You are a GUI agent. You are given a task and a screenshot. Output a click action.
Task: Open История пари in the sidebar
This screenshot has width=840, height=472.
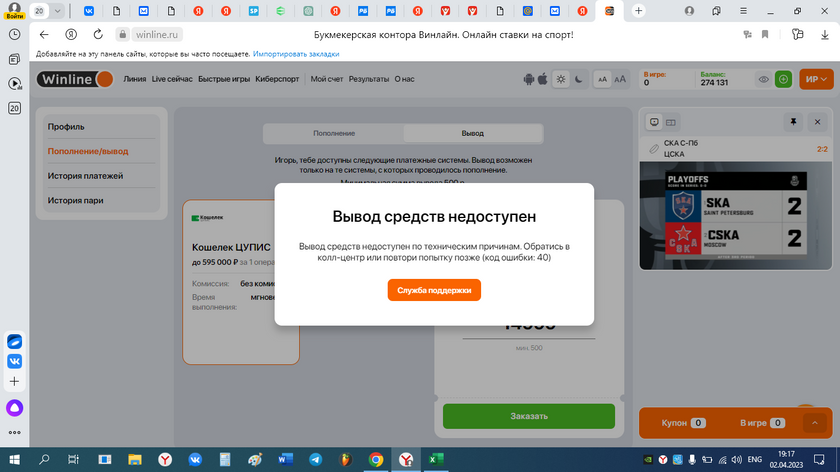(76, 200)
